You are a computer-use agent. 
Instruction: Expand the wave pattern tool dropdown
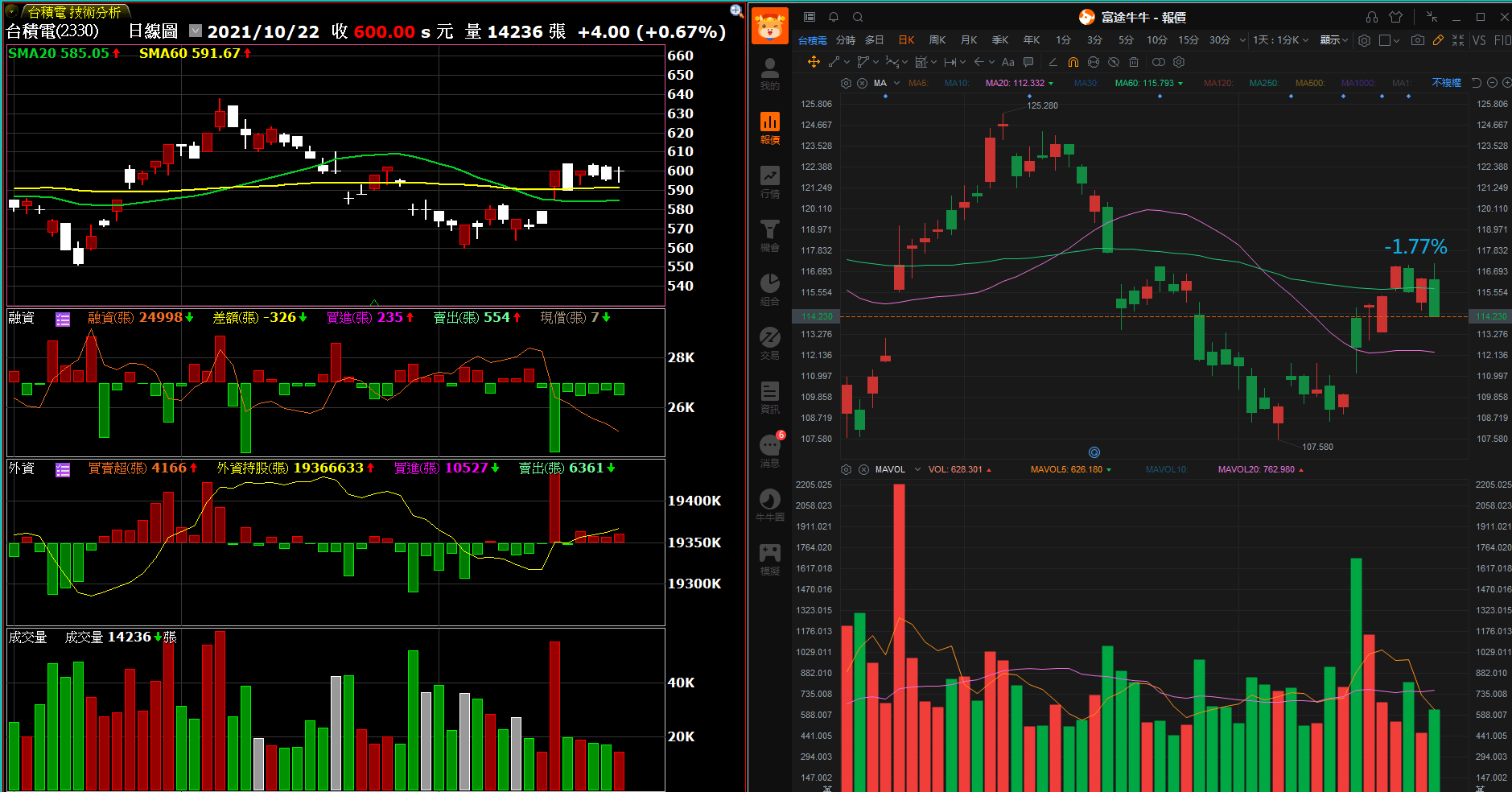point(904,62)
